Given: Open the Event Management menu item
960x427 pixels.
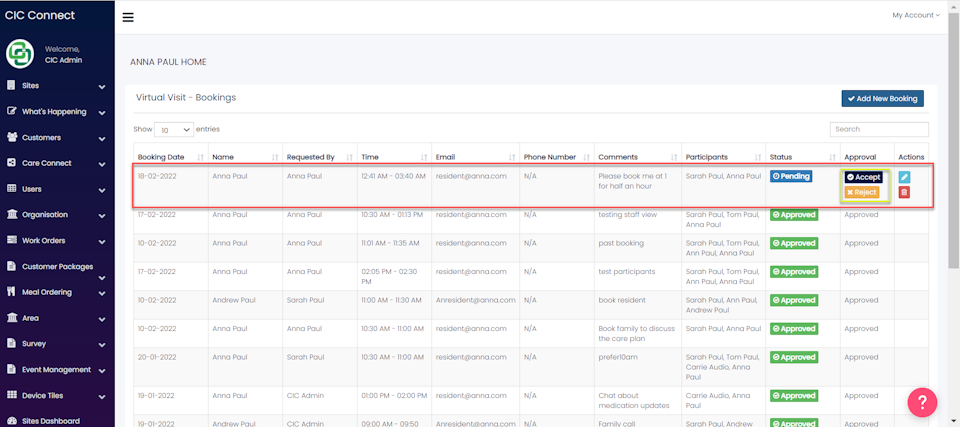Looking at the screenshot, I should tap(57, 370).
